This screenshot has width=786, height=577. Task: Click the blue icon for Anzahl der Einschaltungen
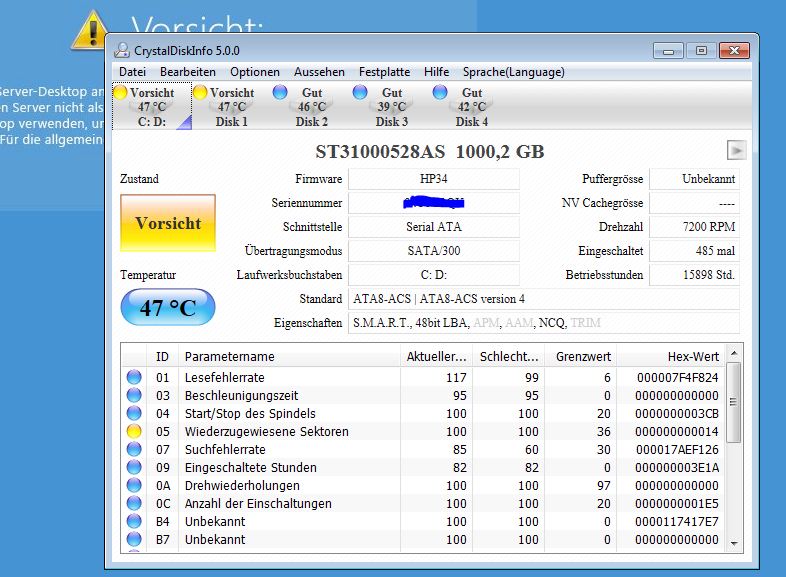click(x=134, y=503)
